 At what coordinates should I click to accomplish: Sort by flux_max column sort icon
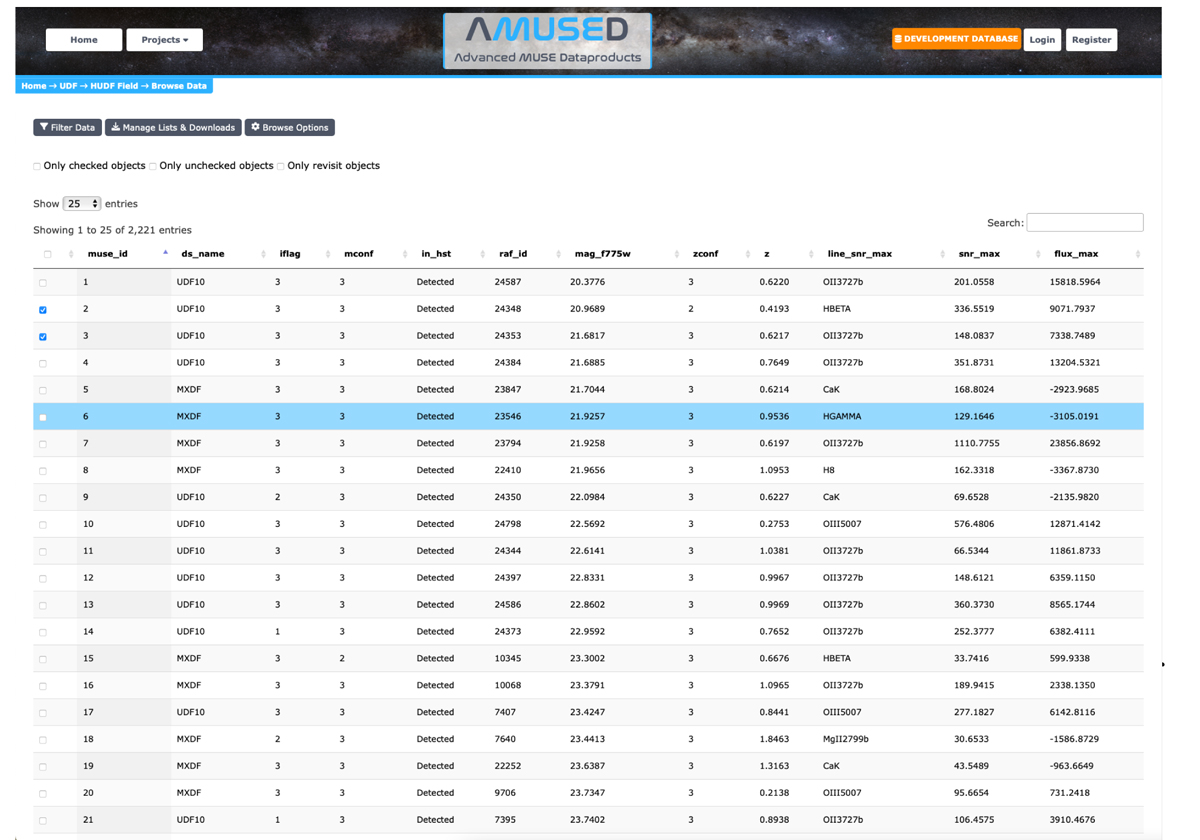[x=1138, y=254]
